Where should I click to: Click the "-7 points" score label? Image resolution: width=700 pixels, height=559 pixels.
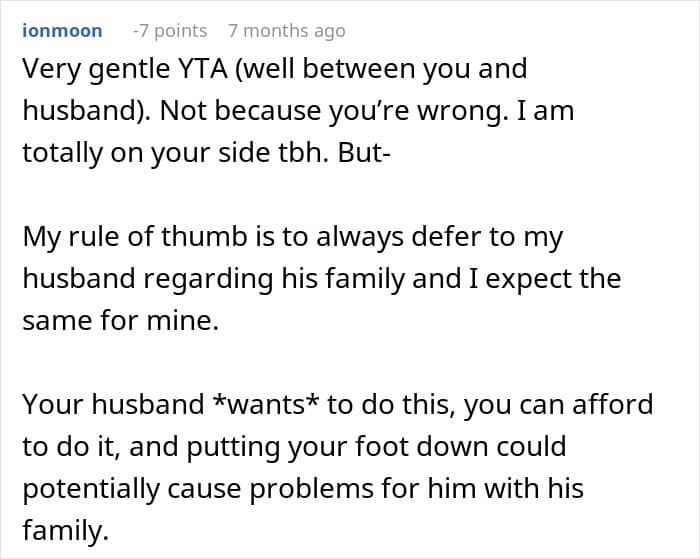tap(170, 31)
